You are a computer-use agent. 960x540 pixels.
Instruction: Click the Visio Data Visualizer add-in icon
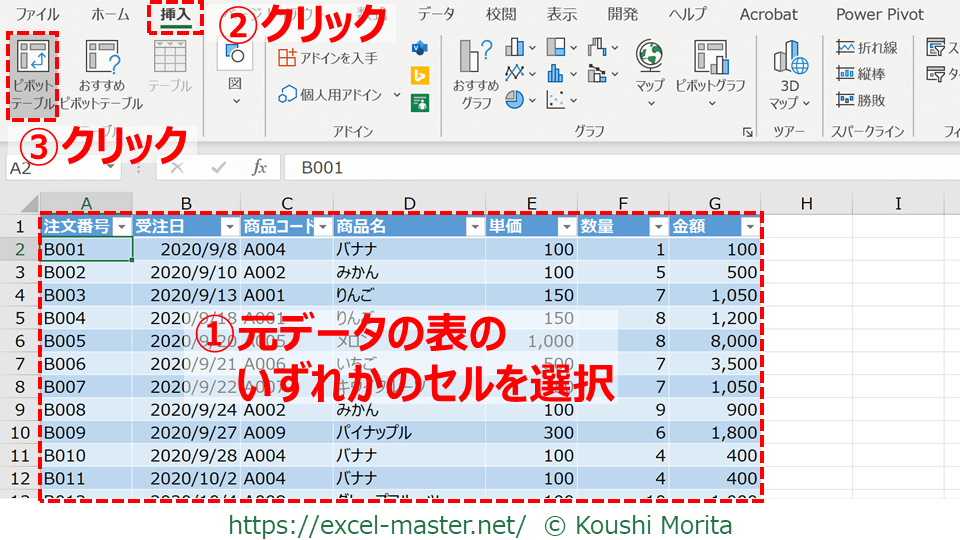[419, 48]
